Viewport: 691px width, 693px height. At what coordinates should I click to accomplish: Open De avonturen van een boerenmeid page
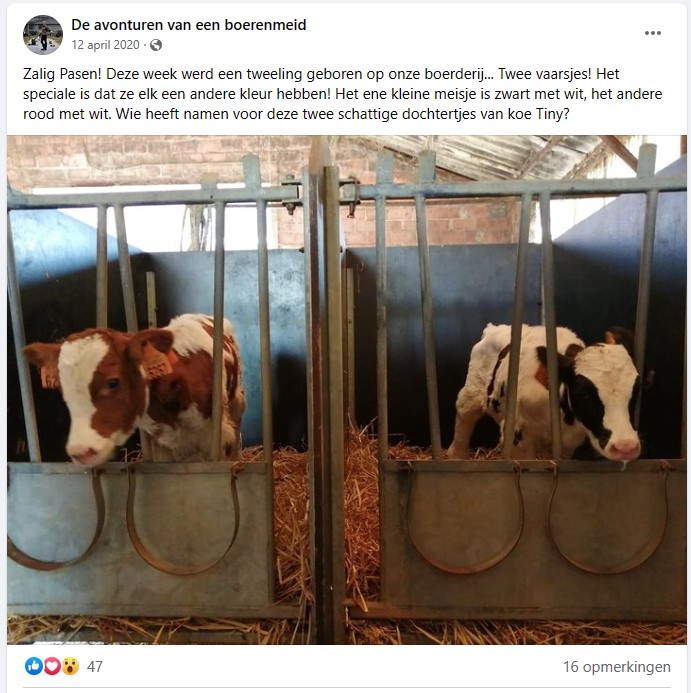(189, 25)
